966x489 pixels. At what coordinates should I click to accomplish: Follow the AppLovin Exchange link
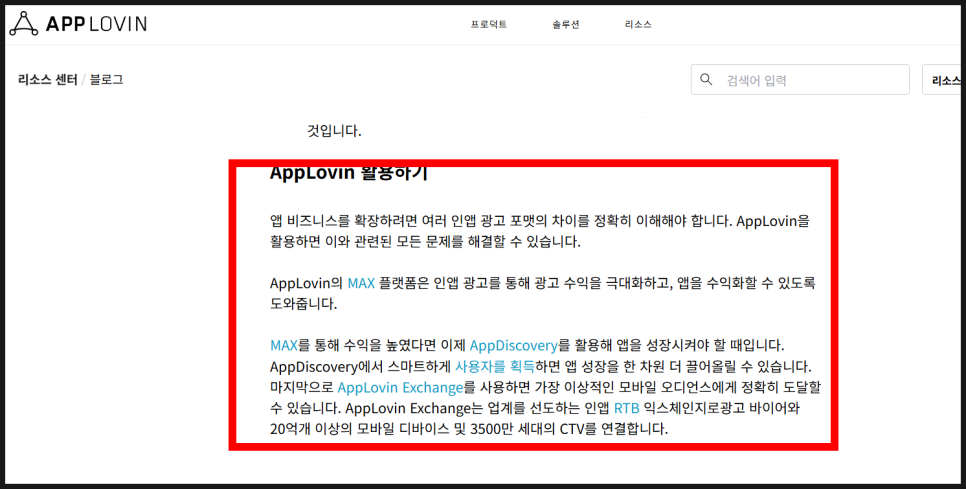pos(400,387)
